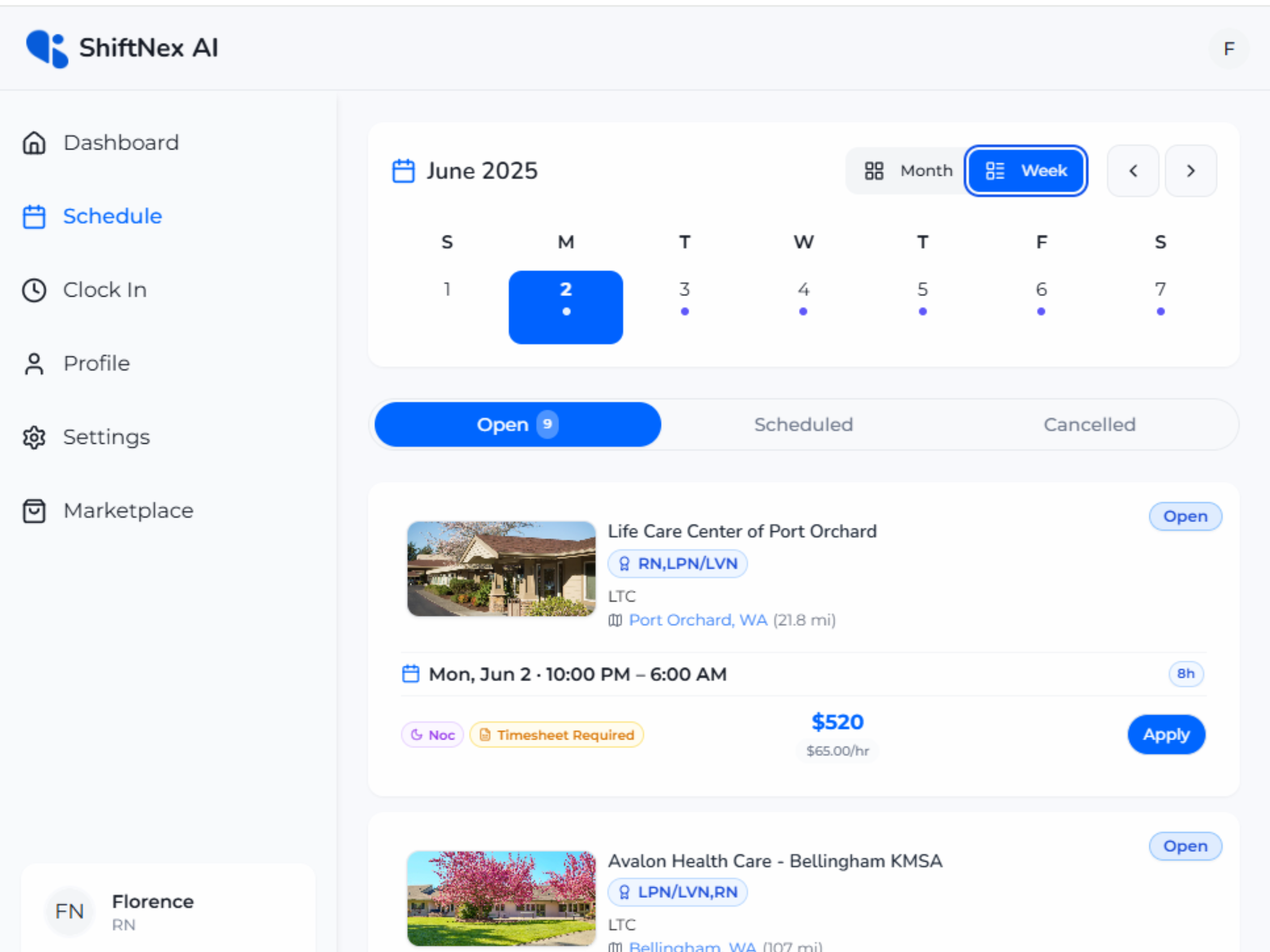Go to next week with right chevron
The width and height of the screenshot is (1270, 952).
(1191, 171)
